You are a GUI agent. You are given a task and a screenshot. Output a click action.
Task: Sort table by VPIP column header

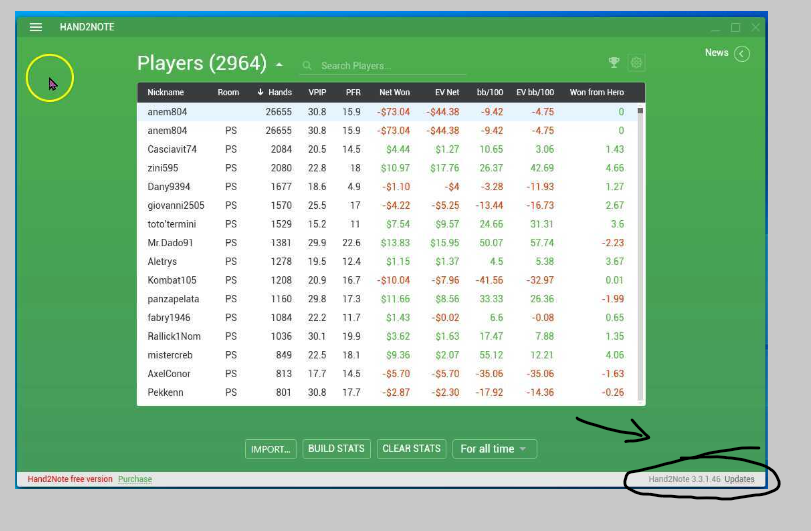(x=317, y=92)
